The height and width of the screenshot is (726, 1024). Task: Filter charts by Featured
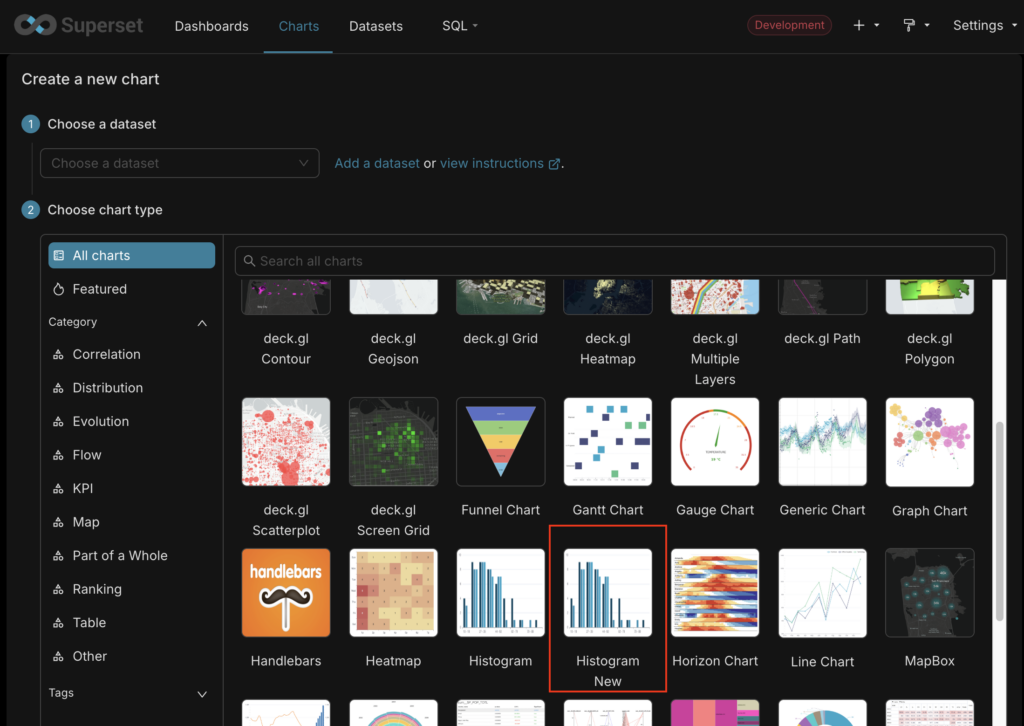click(x=99, y=289)
